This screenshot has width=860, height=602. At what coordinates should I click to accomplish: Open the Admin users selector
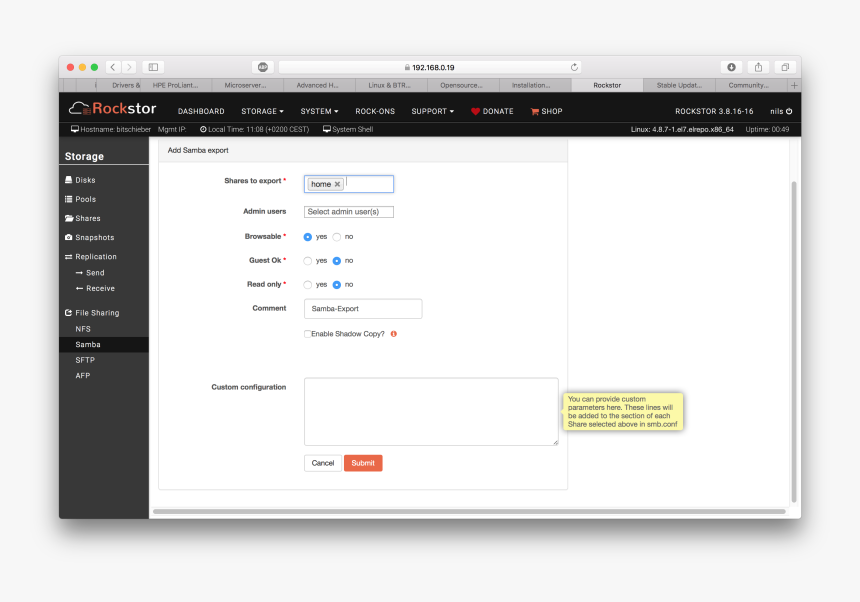(x=349, y=212)
